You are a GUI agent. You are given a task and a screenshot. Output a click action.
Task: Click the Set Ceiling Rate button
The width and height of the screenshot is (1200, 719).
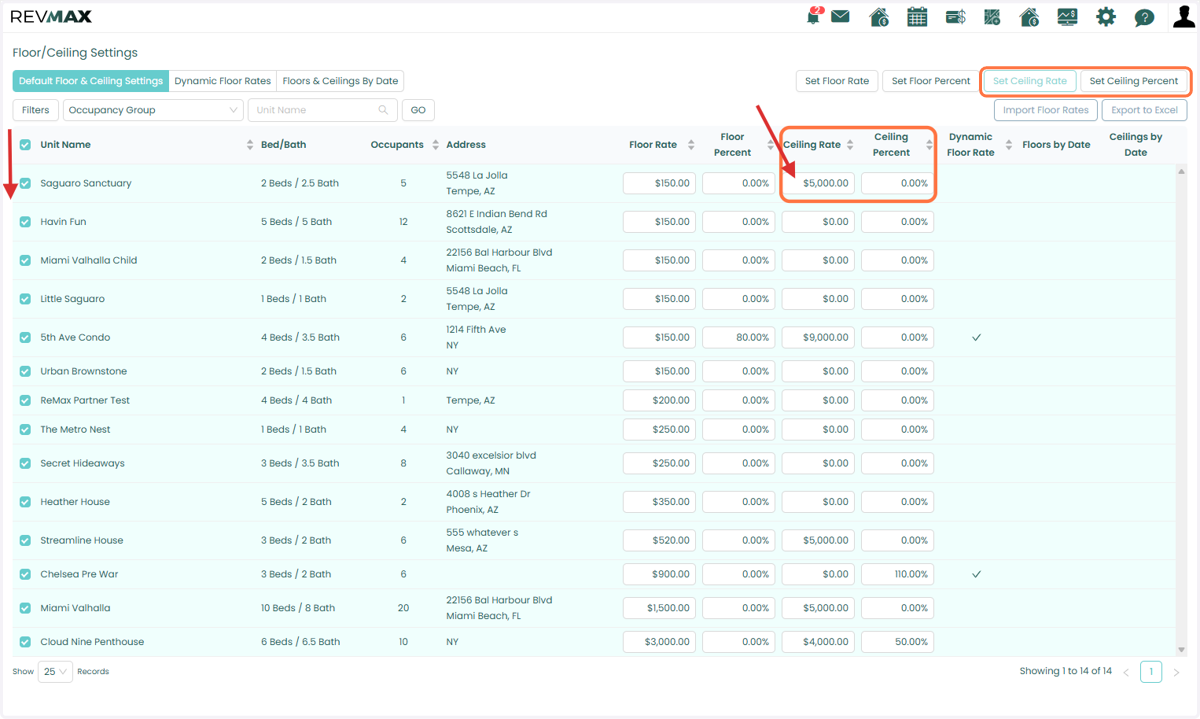(x=1030, y=81)
